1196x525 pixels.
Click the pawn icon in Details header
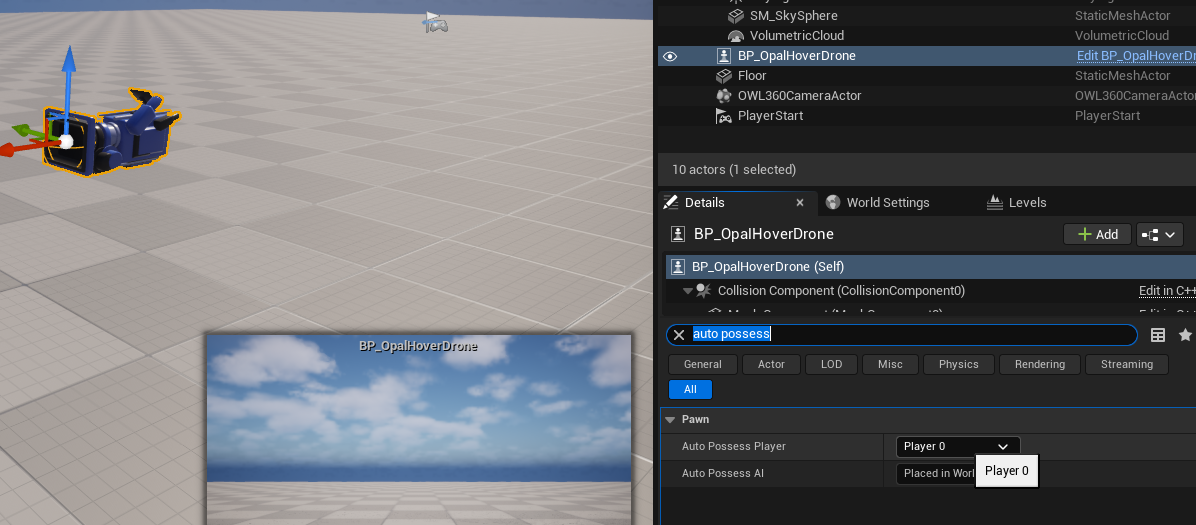click(x=677, y=234)
